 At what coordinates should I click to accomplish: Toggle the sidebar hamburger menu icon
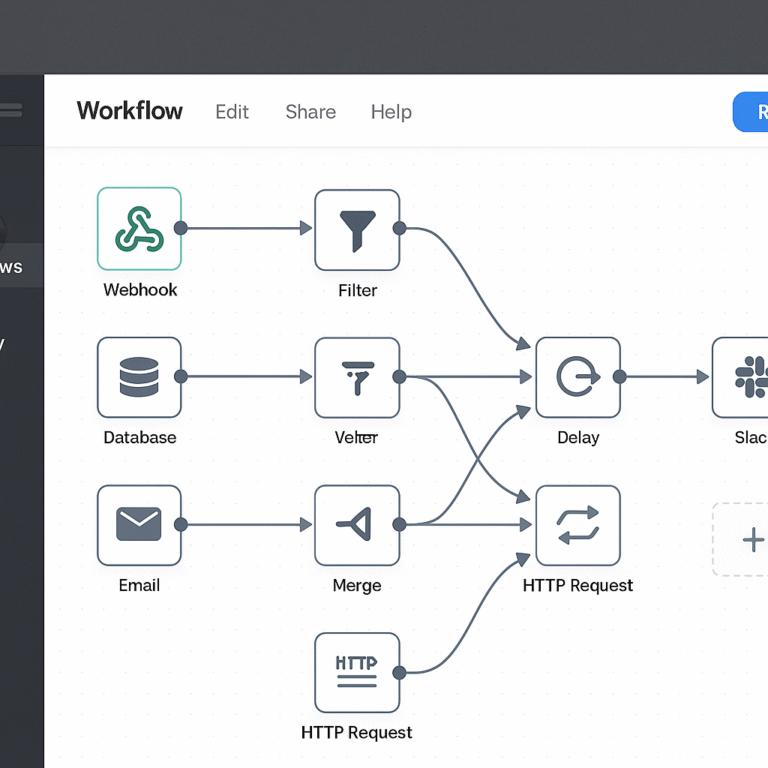pyautogui.click(x=10, y=110)
